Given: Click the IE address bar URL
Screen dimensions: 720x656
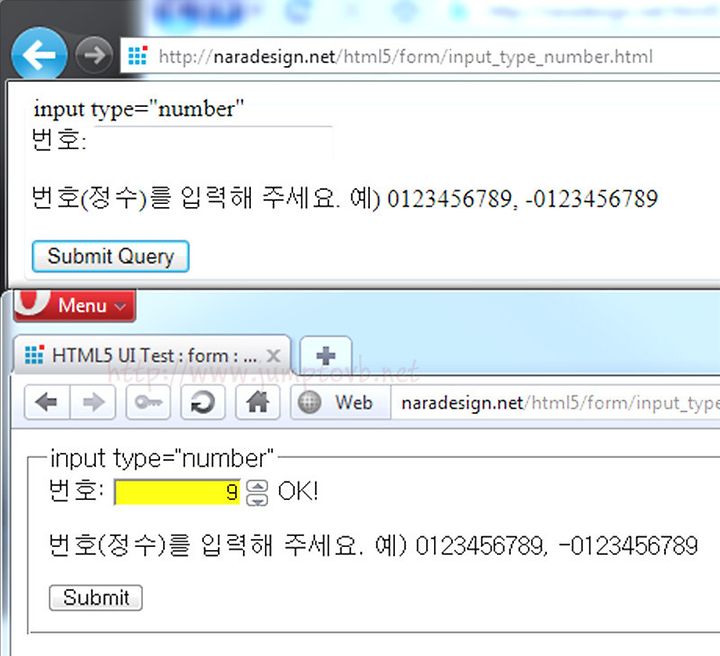Looking at the screenshot, I should [x=405, y=56].
